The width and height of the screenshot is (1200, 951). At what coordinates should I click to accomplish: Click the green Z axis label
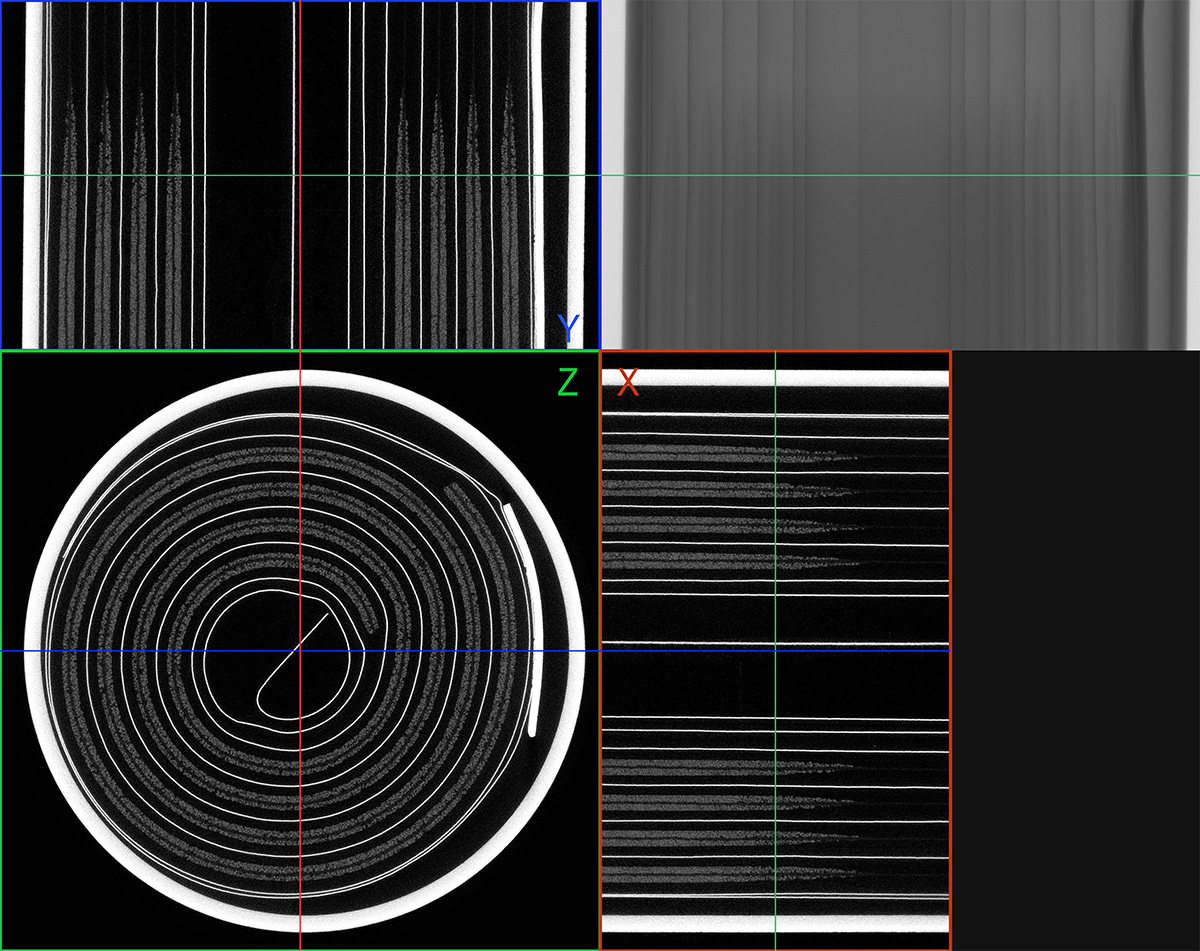567,382
